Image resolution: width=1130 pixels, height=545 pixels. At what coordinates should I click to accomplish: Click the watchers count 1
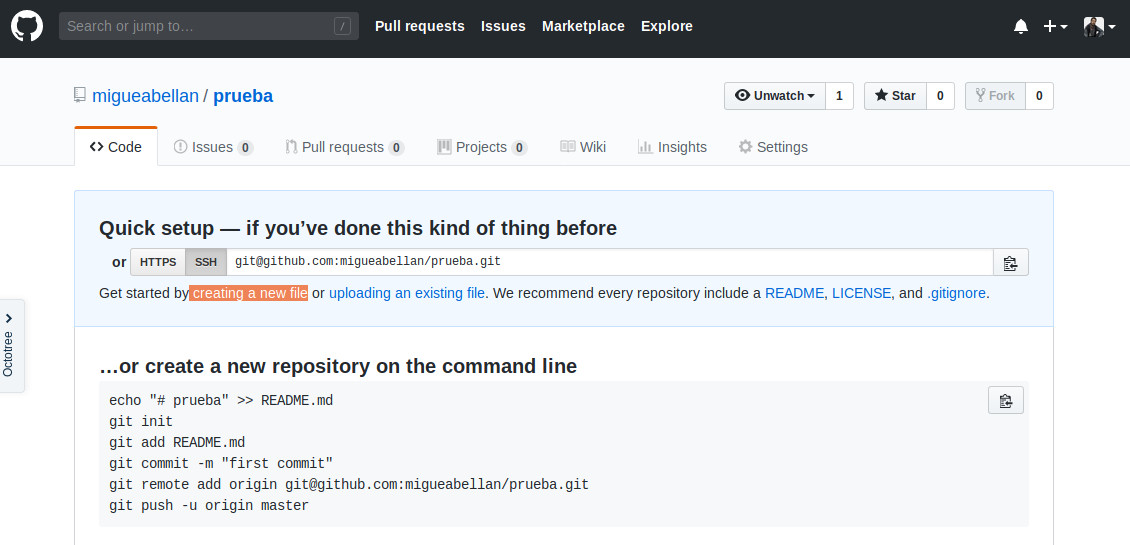(839, 96)
